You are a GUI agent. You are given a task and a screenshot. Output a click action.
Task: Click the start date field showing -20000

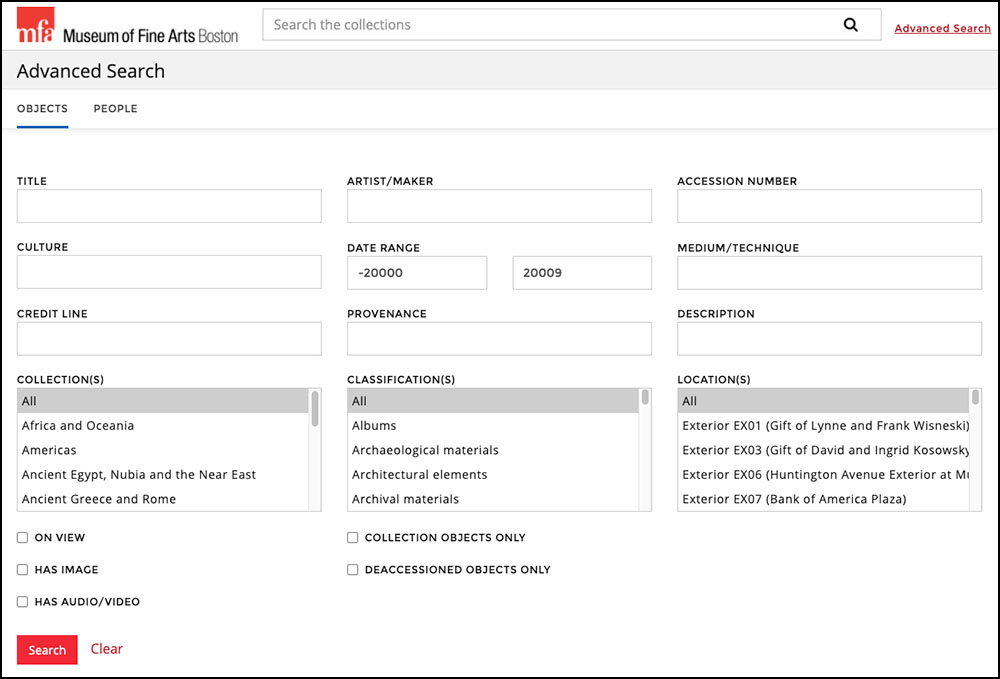pyautogui.click(x=417, y=272)
